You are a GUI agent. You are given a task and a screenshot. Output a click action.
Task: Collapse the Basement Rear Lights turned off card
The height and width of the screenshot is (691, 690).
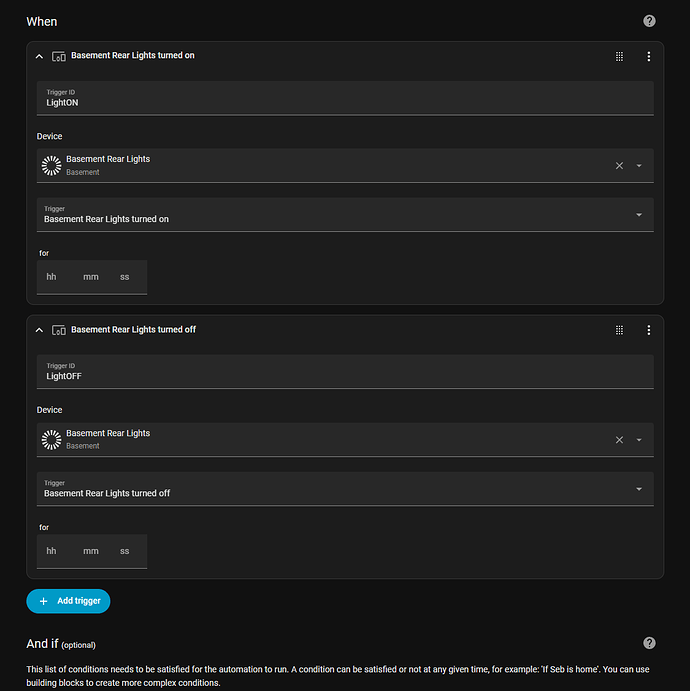(39, 330)
